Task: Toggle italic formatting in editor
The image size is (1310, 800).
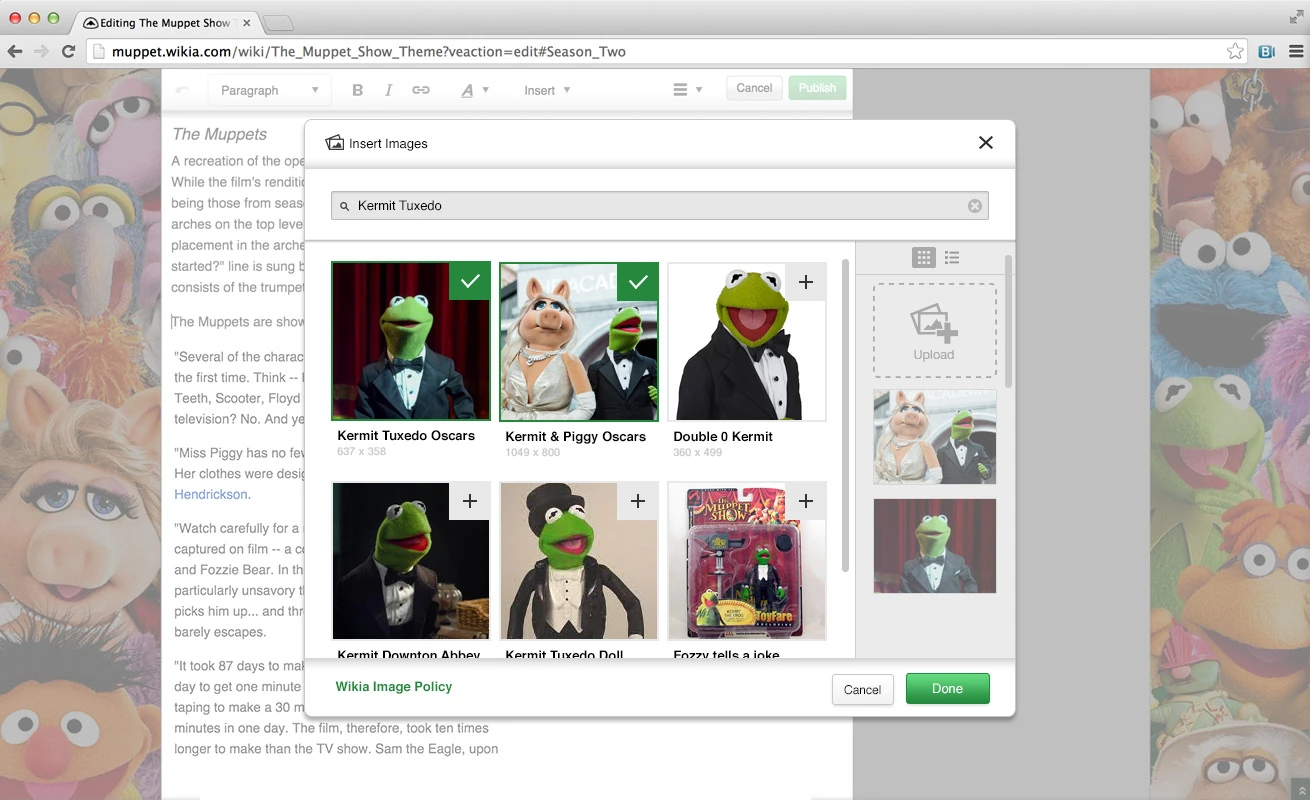Action: [x=389, y=90]
